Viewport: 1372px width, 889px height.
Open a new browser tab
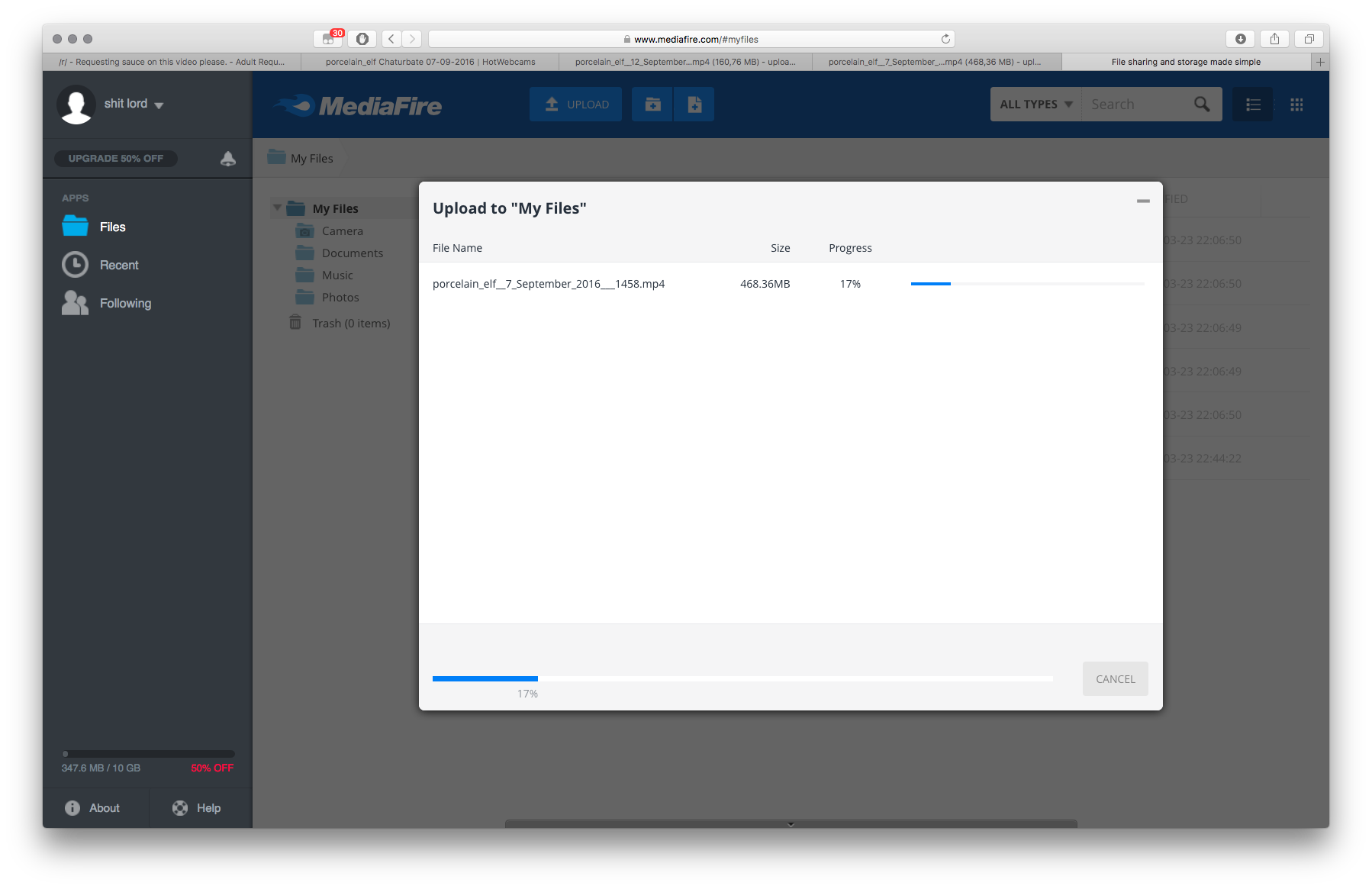point(1320,62)
